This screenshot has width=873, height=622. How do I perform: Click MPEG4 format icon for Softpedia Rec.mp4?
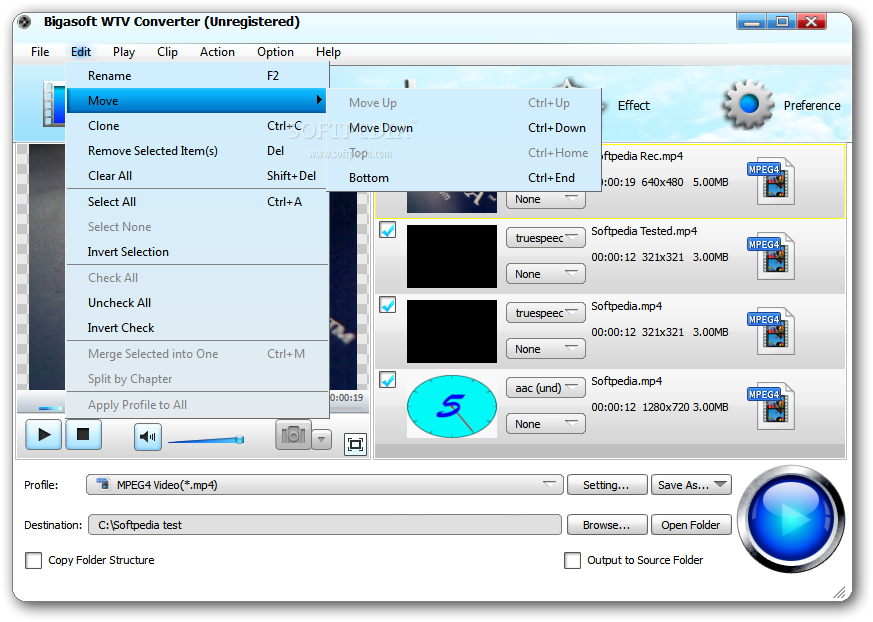(x=771, y=180)
